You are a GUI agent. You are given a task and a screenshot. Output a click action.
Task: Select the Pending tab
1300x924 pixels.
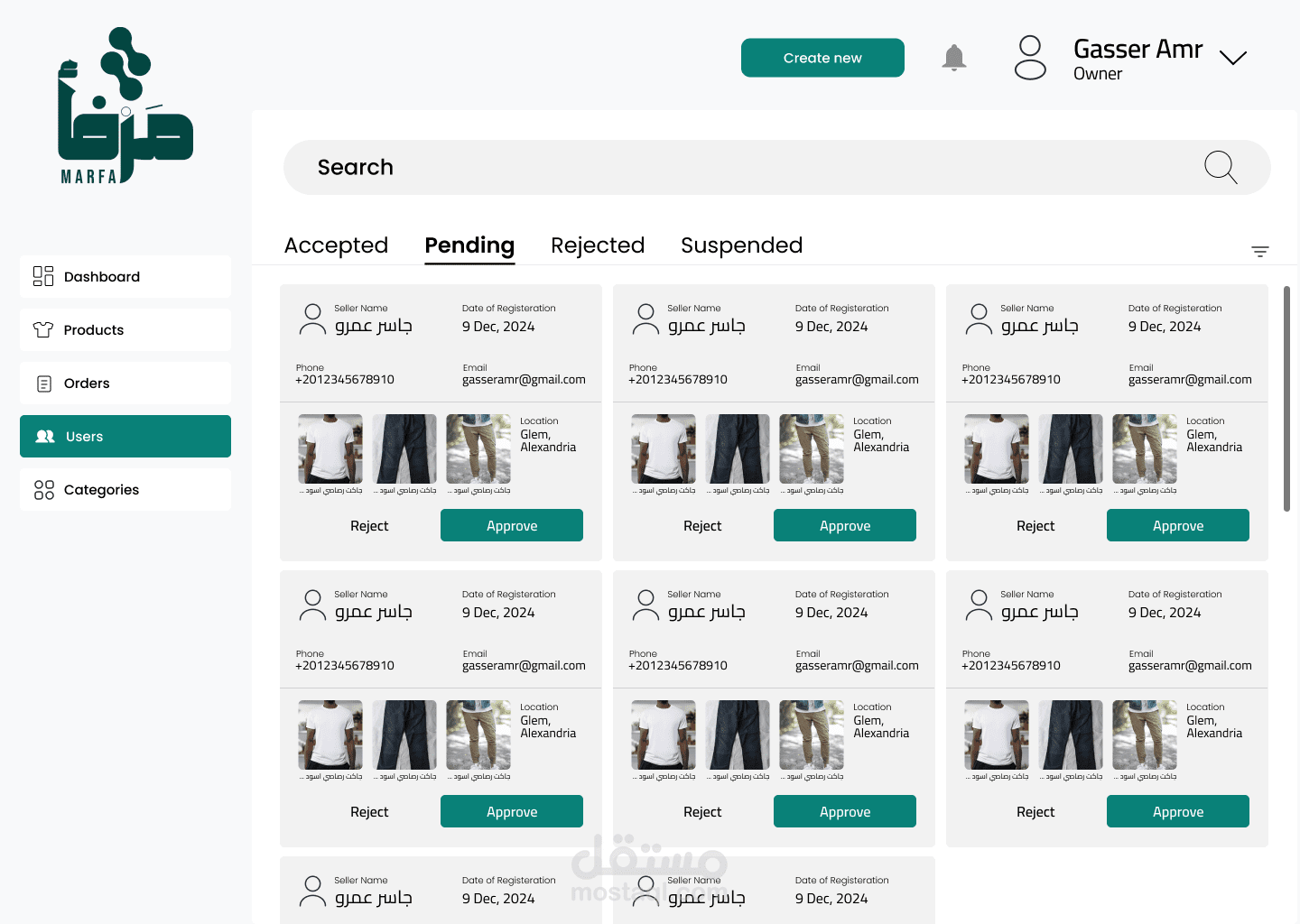469,246
